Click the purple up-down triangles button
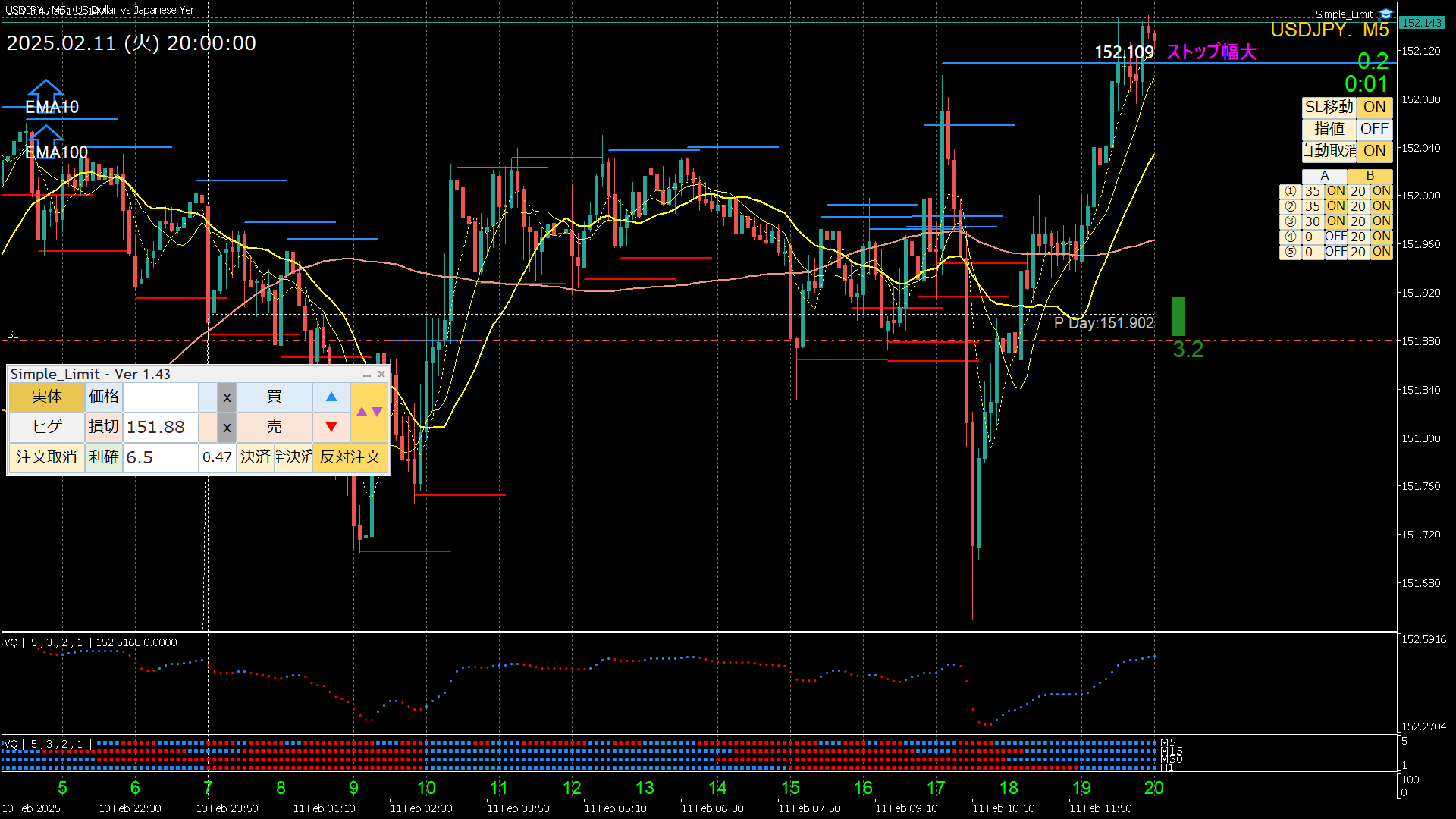 369,412
